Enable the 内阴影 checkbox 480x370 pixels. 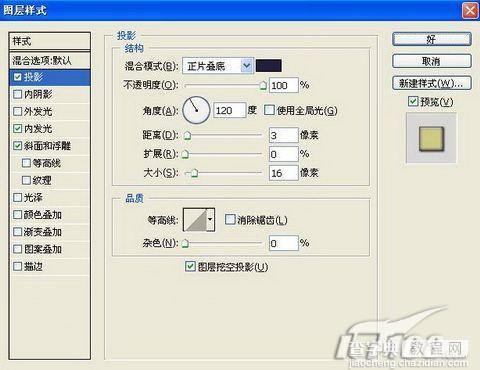17,94
